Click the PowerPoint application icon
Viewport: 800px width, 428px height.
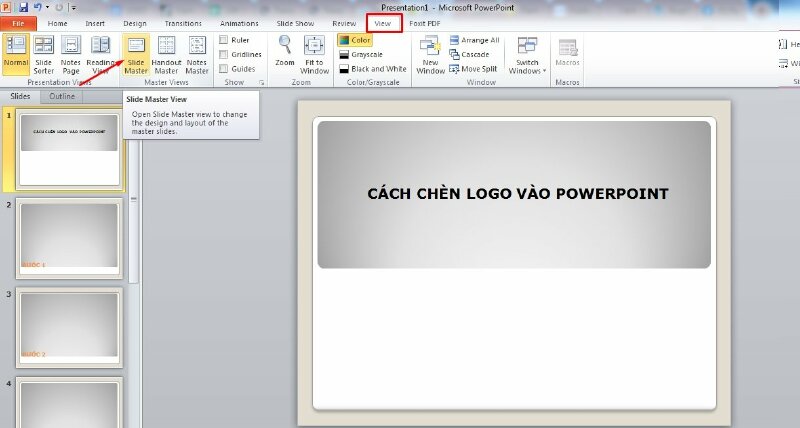[6, 8]
